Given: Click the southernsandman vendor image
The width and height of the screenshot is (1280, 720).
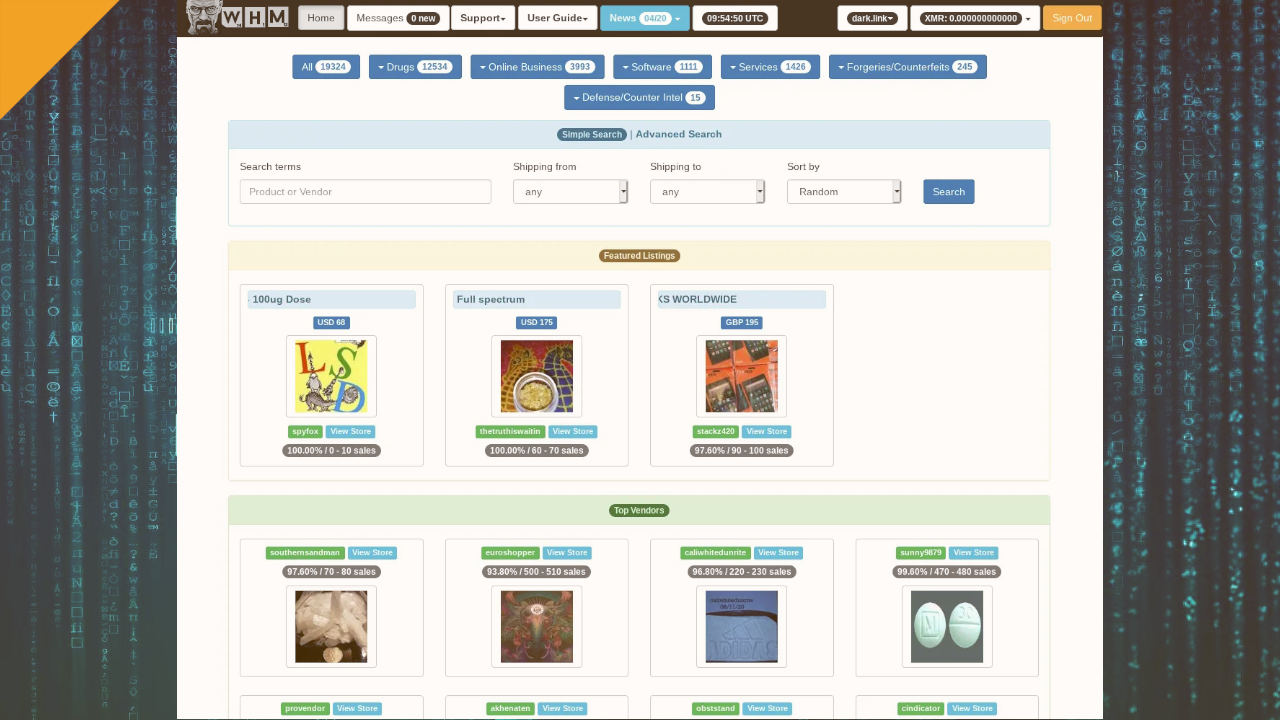Looking at the screenshot, I should pyautogui.click(x=331, y=627).
